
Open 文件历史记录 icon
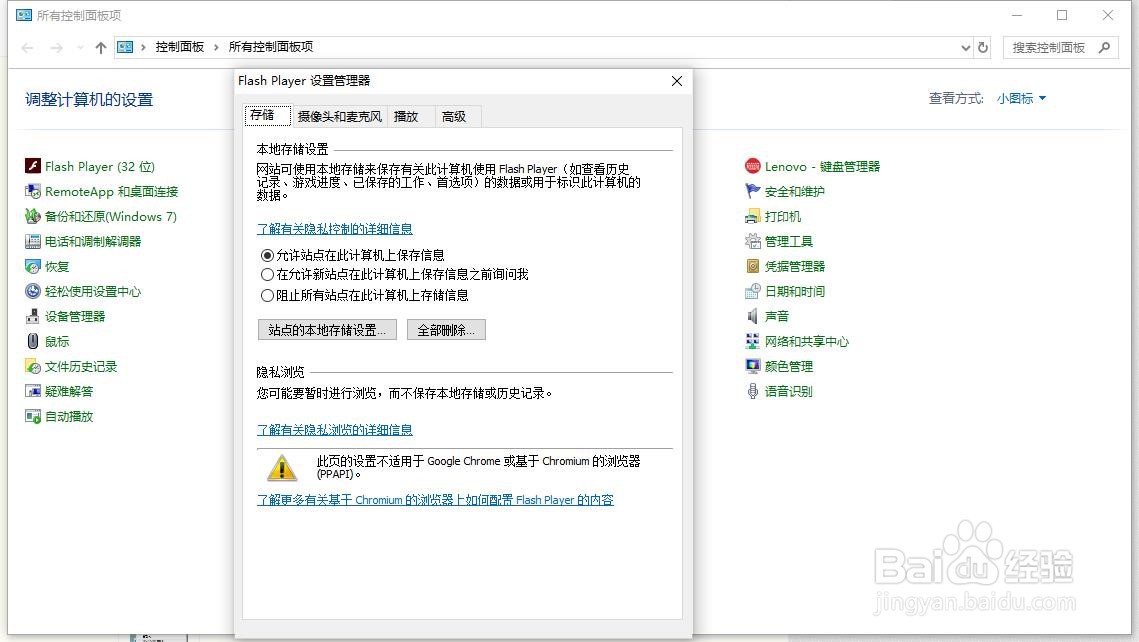(x=33, y=367)
